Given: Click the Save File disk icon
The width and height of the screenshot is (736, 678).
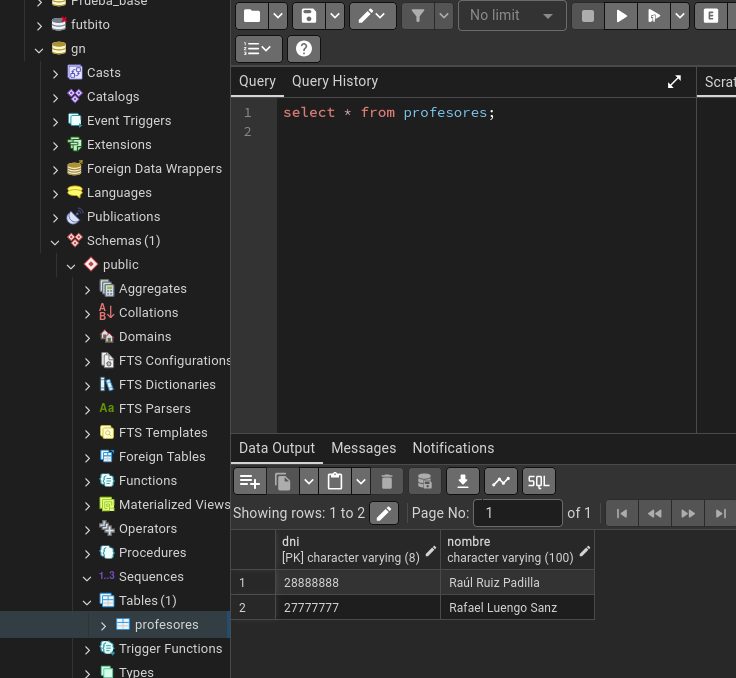Looking at the screenshot, I should coord(308,16).
